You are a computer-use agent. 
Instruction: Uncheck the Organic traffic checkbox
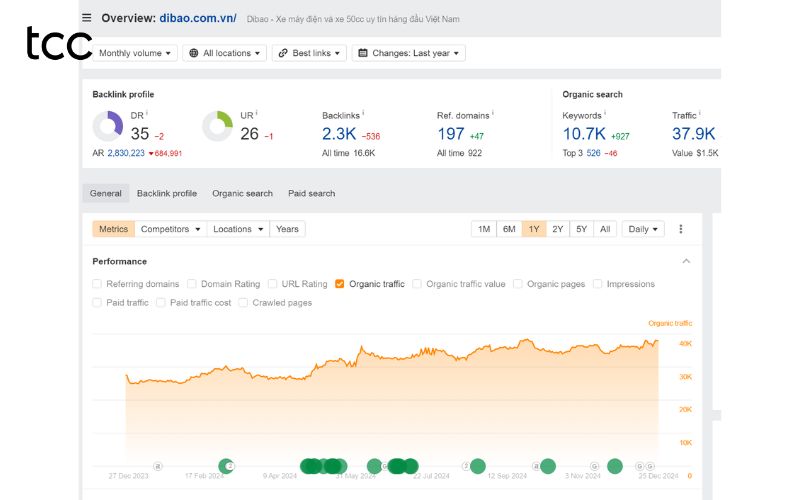(340, 284)
